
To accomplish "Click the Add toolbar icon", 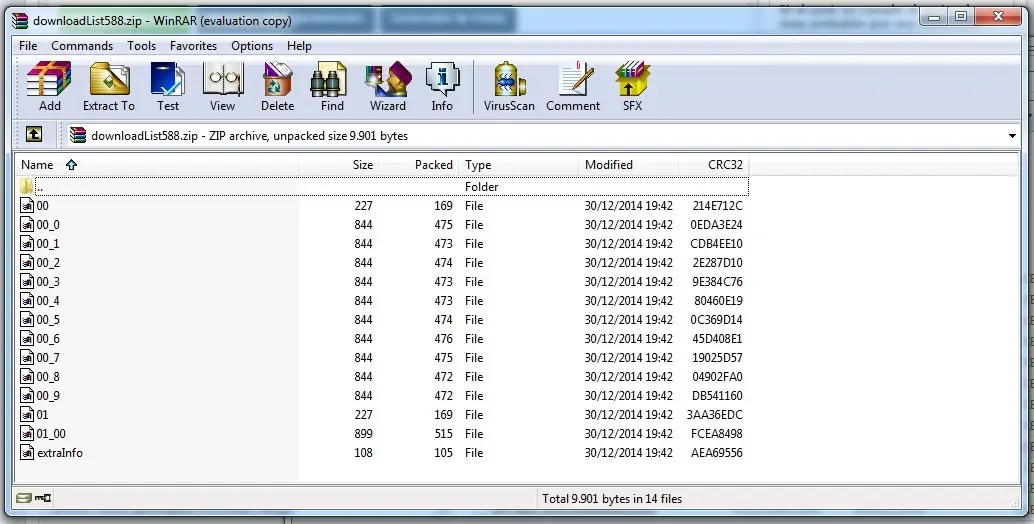I will pyautogui.click(x=49, y=86).
